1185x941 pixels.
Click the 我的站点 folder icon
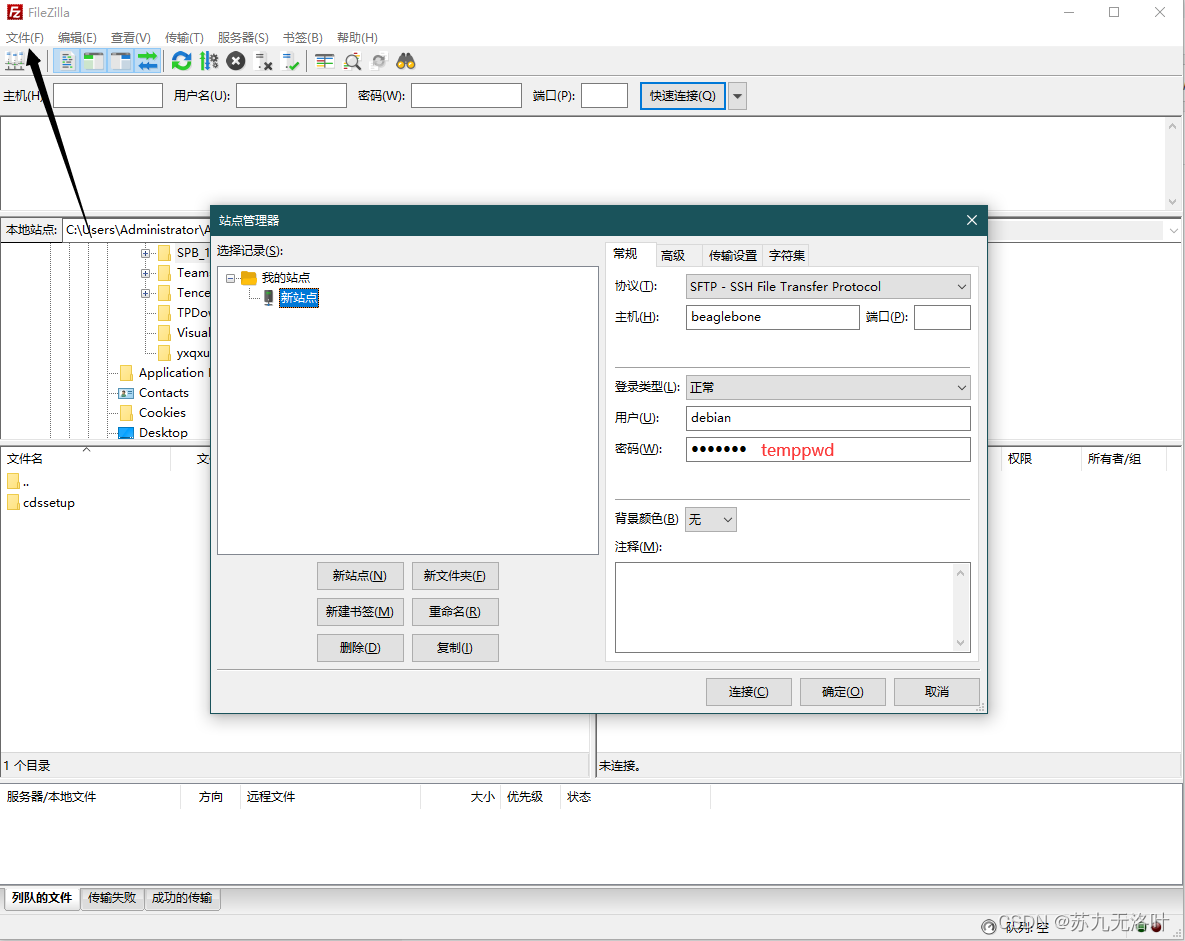click(249, 278)
